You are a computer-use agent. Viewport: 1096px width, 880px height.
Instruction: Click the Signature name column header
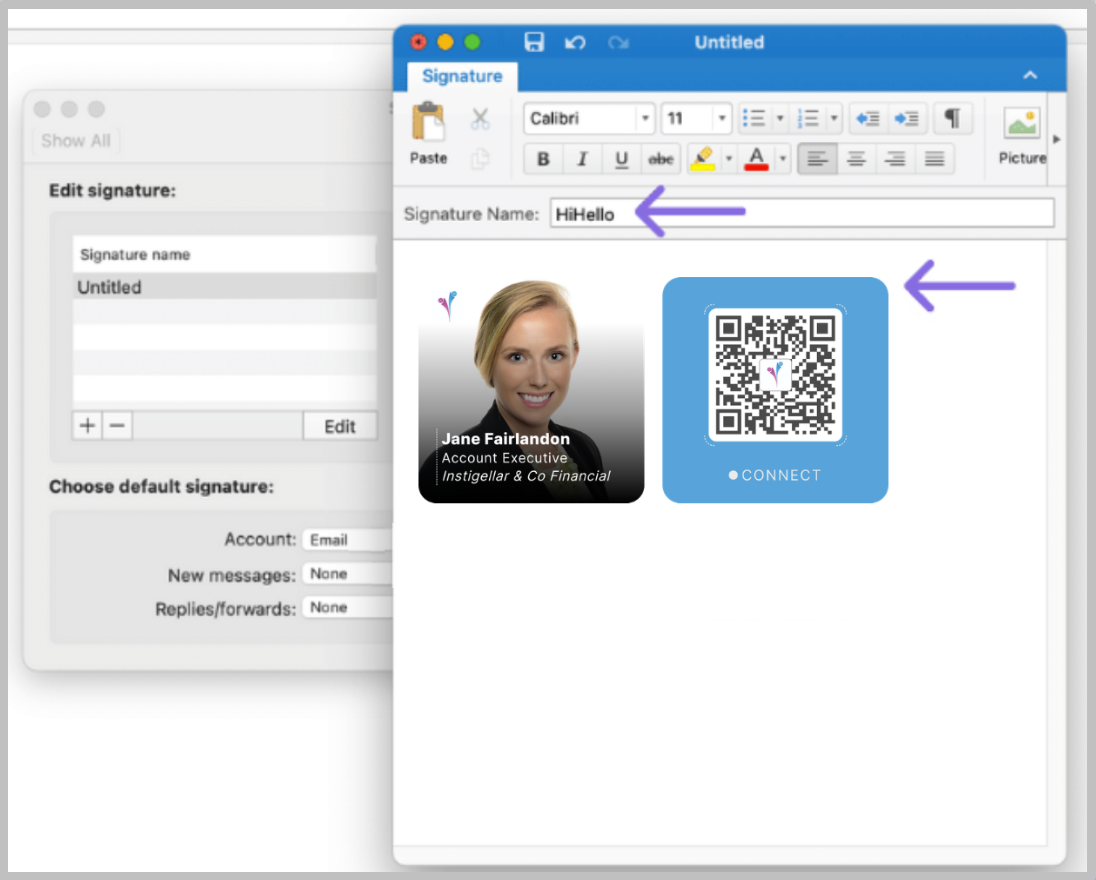click(224, 254)
